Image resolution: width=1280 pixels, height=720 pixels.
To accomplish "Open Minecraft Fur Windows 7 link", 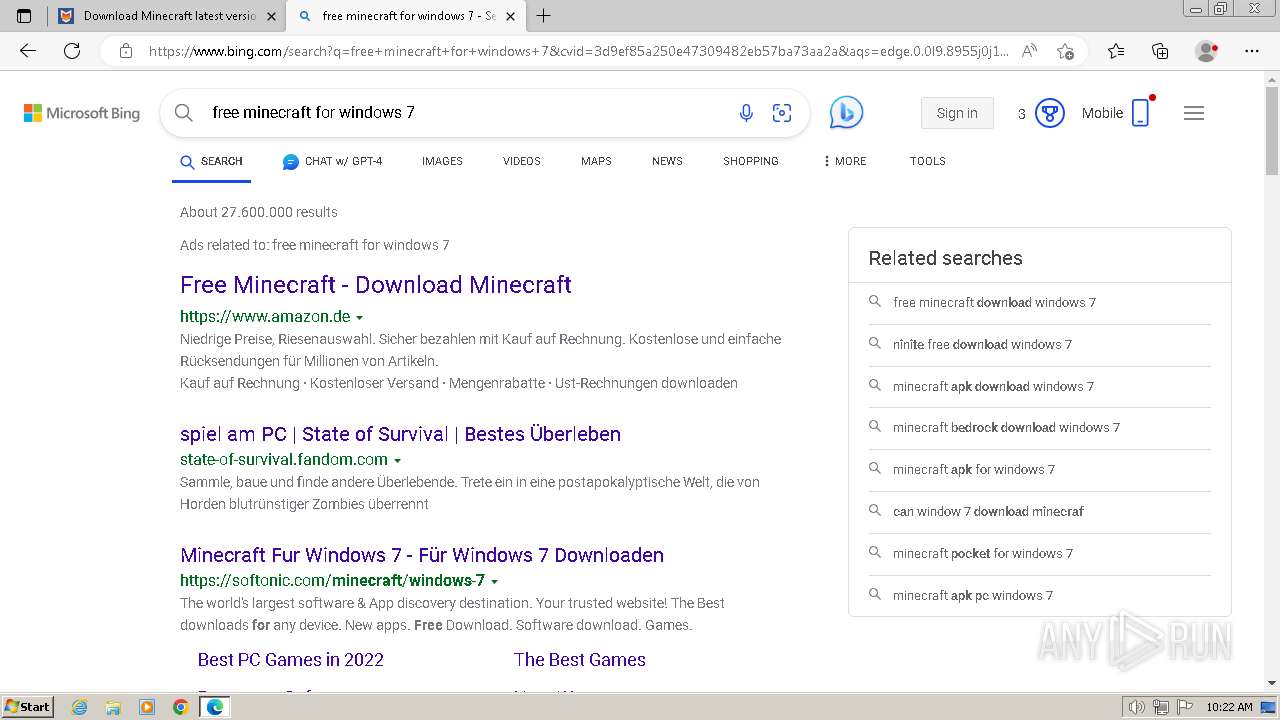I will click(x=422, y=555).
